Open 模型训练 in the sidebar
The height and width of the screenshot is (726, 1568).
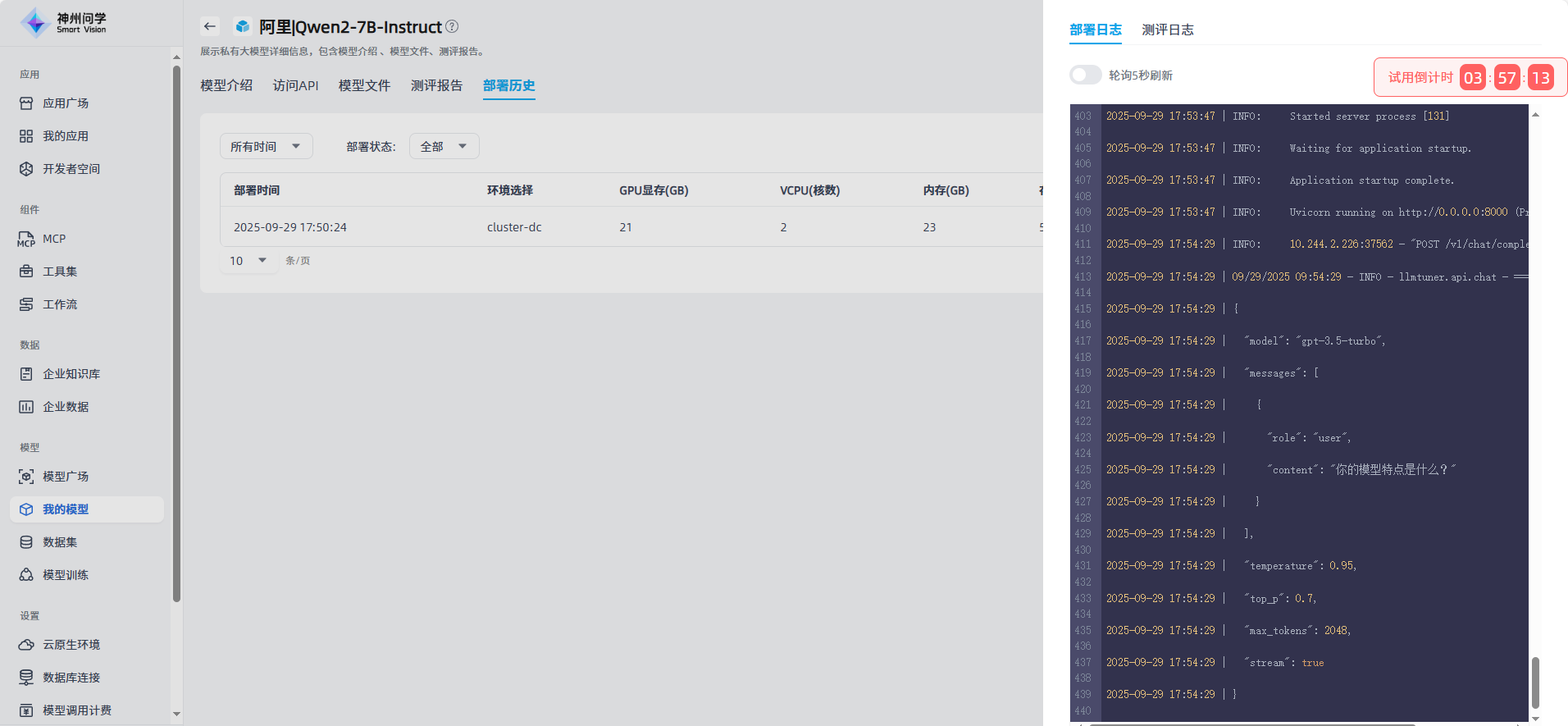click(x=66, y=575)
